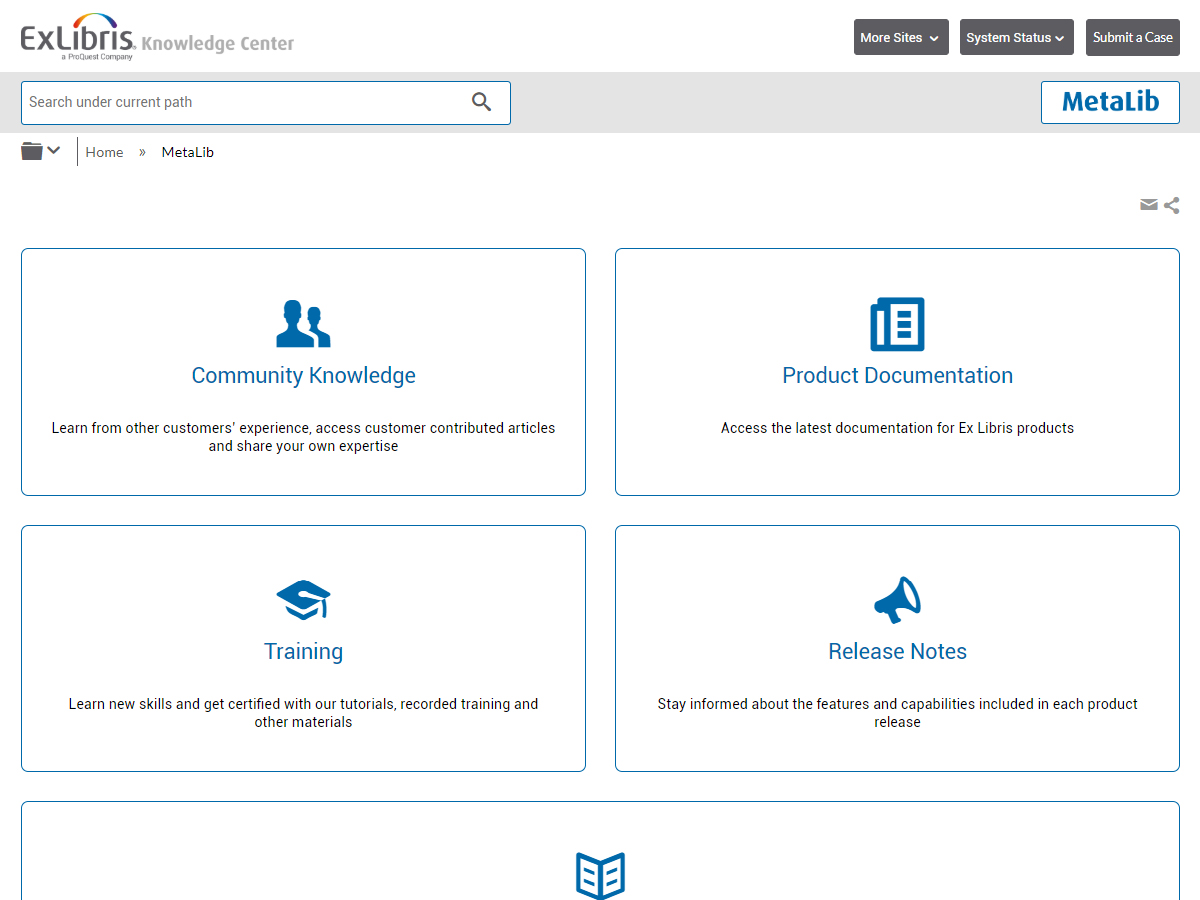
Task: Open the Ex Libris Knowledge Center logo
Action: [157, 38]
